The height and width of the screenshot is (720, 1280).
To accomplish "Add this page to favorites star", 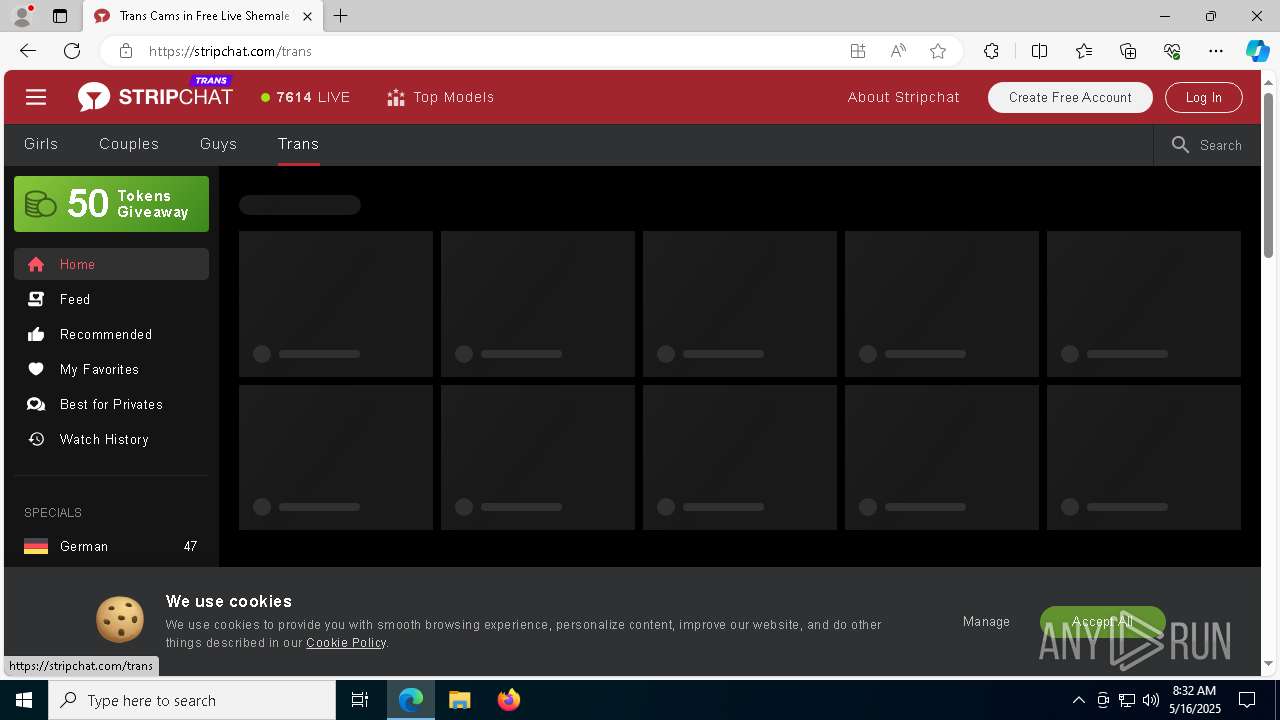I will (938, 51).
